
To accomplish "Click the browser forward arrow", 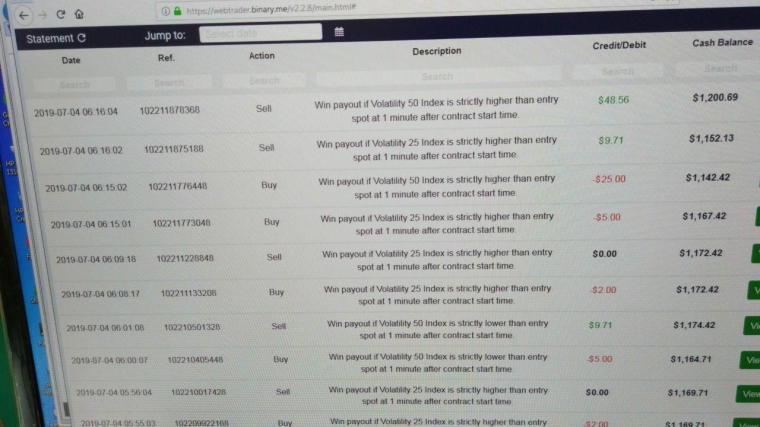I will pos(43,15).
